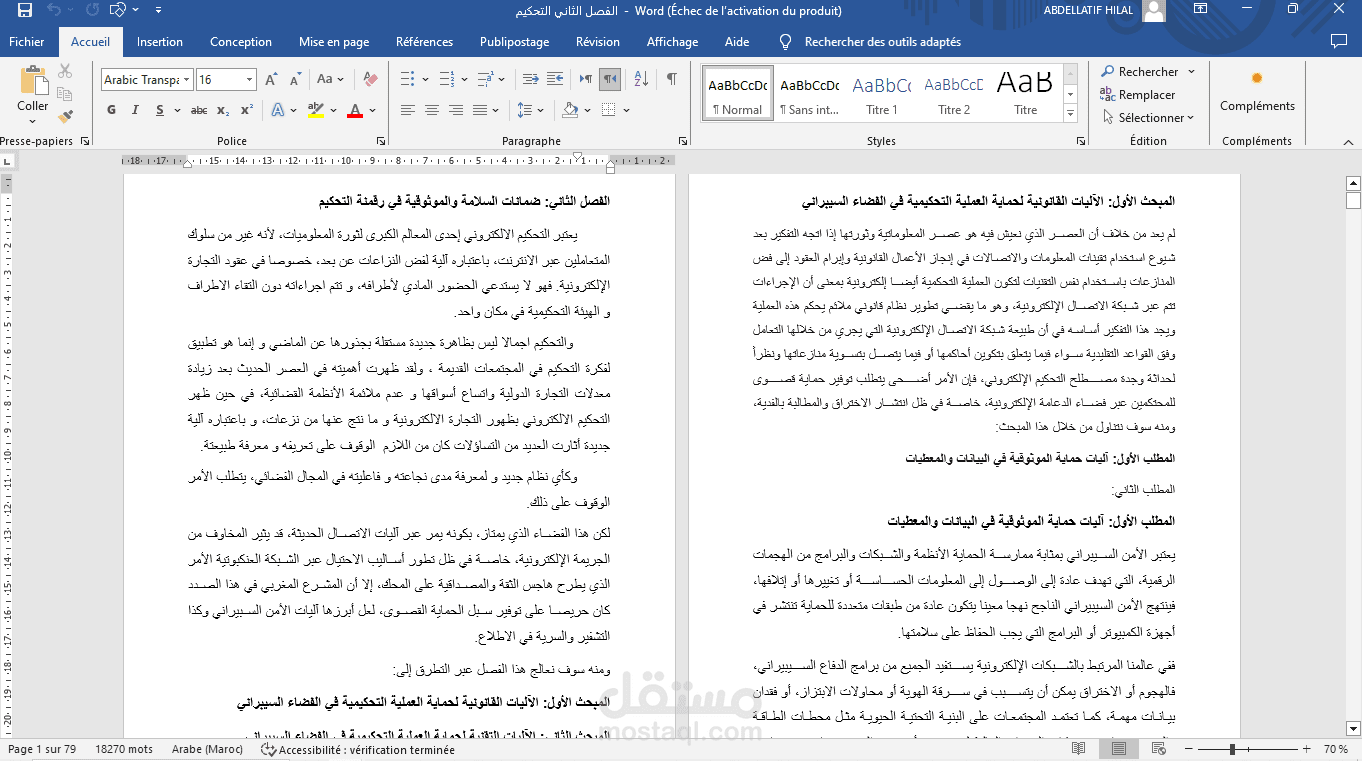Apply superscript formatting x²

coord(247,110)
